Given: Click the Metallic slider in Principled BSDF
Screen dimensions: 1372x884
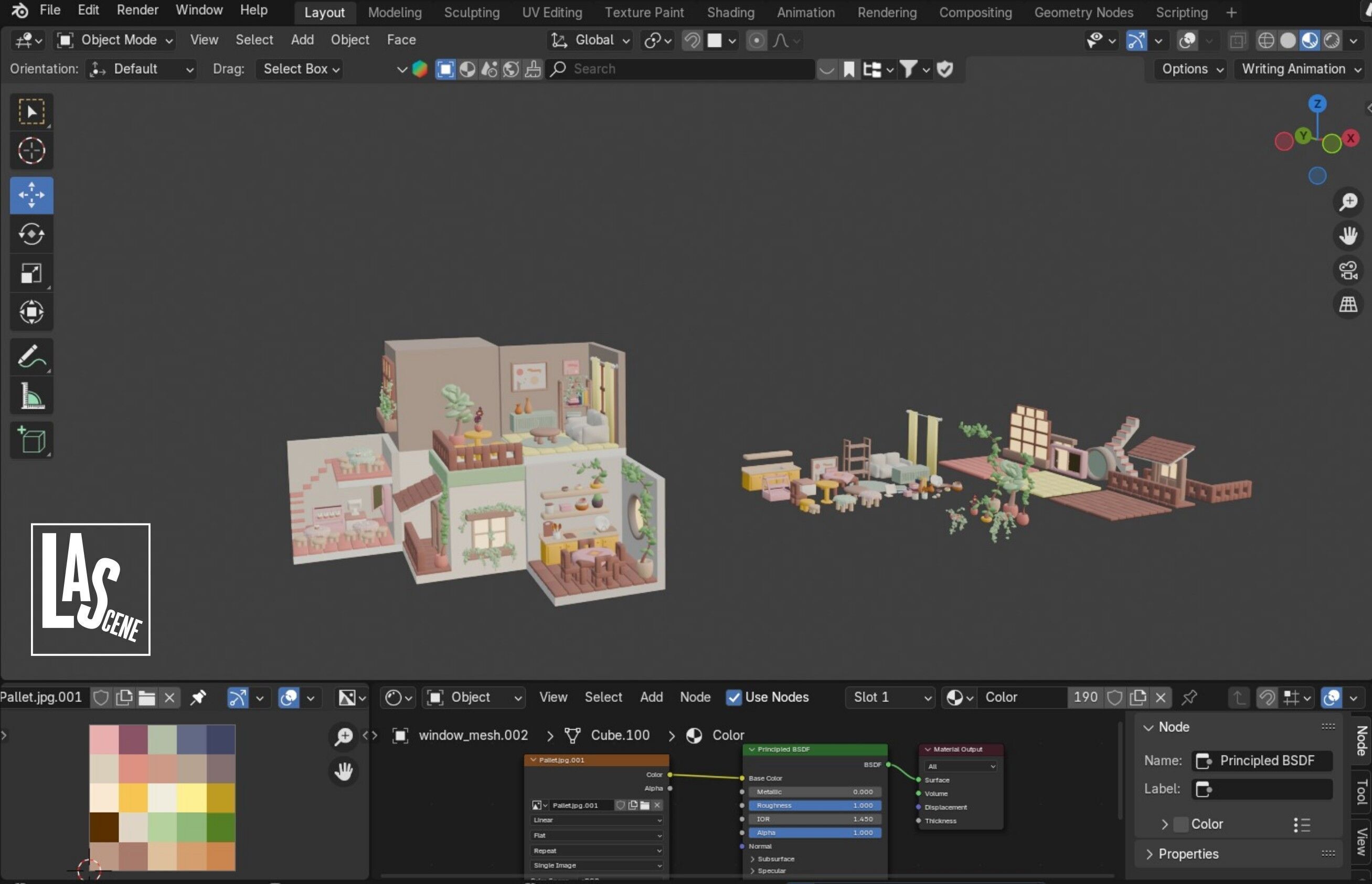Looking at the screenshot, I should (815, 792).
